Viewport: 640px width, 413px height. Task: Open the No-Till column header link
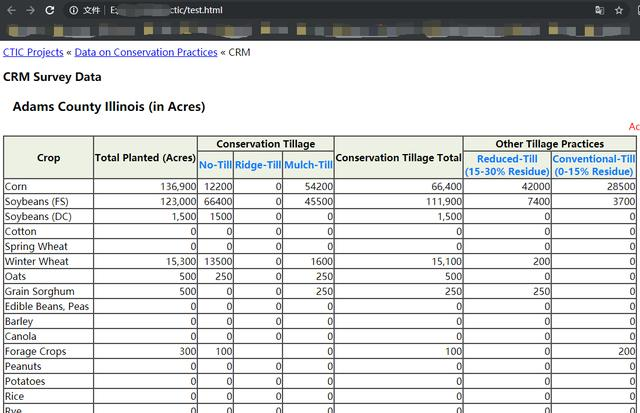(216, 165)
